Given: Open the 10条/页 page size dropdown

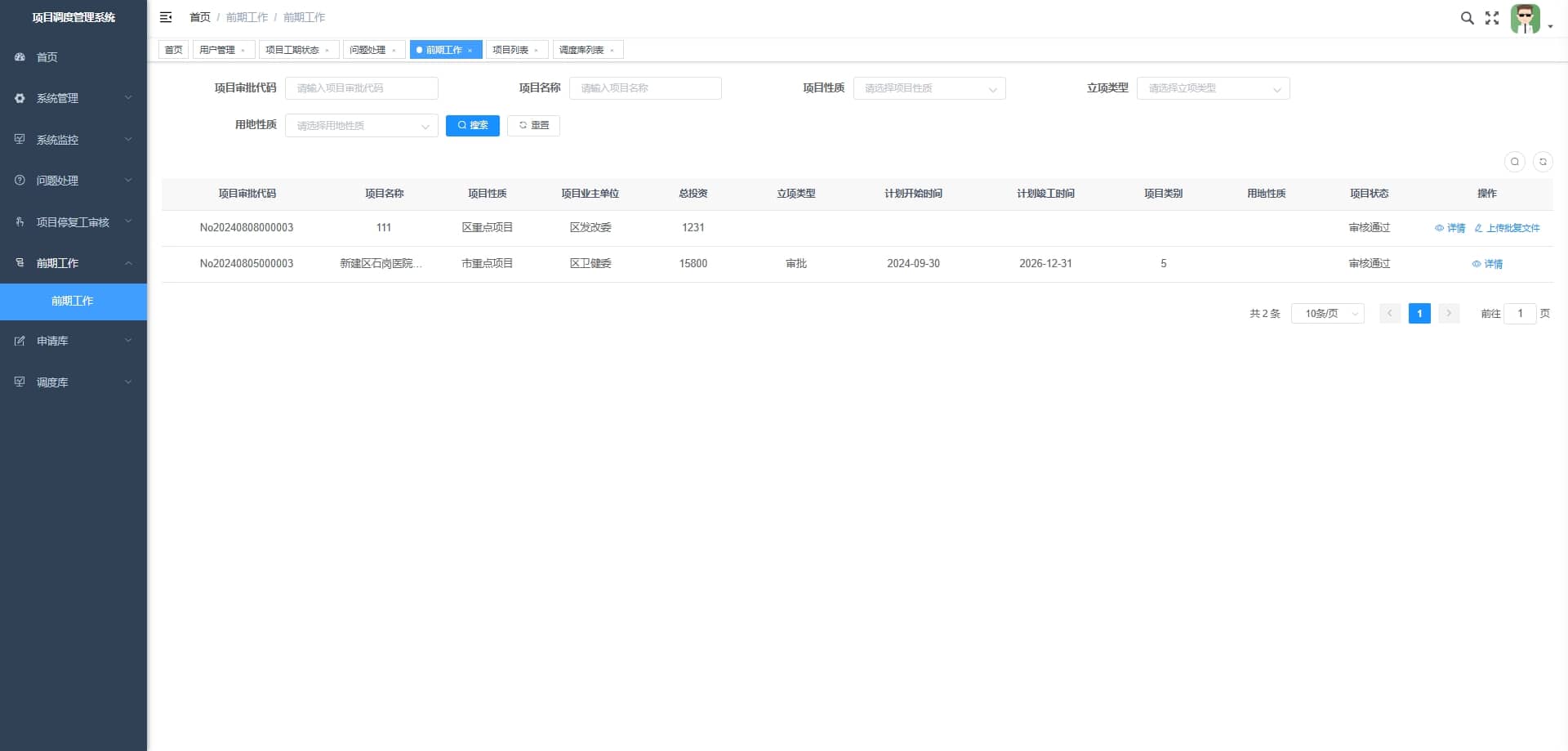Looking at the screenshot, I should pos(1328,314).
